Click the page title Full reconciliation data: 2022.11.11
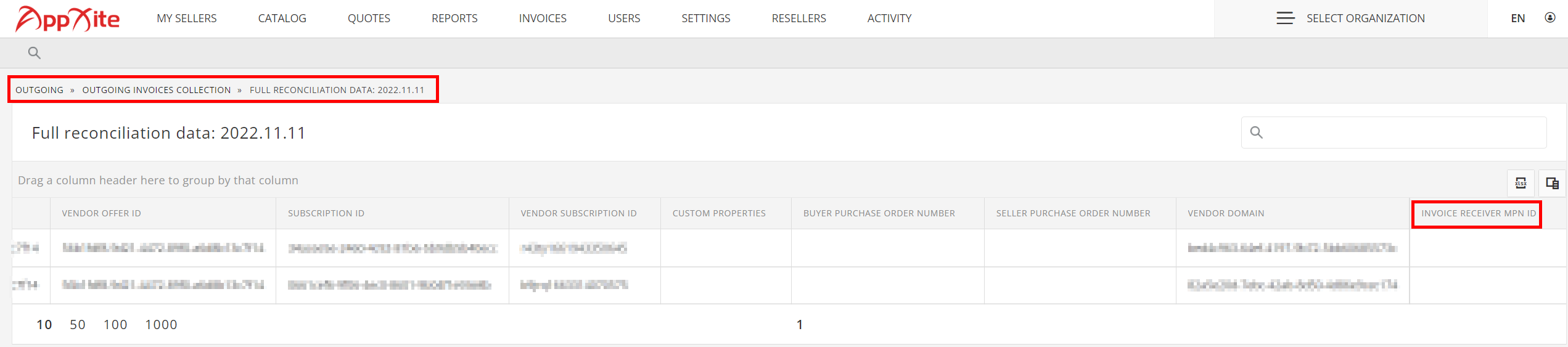Viewport: 1568px width, 347px height. [x=168, y=133]
